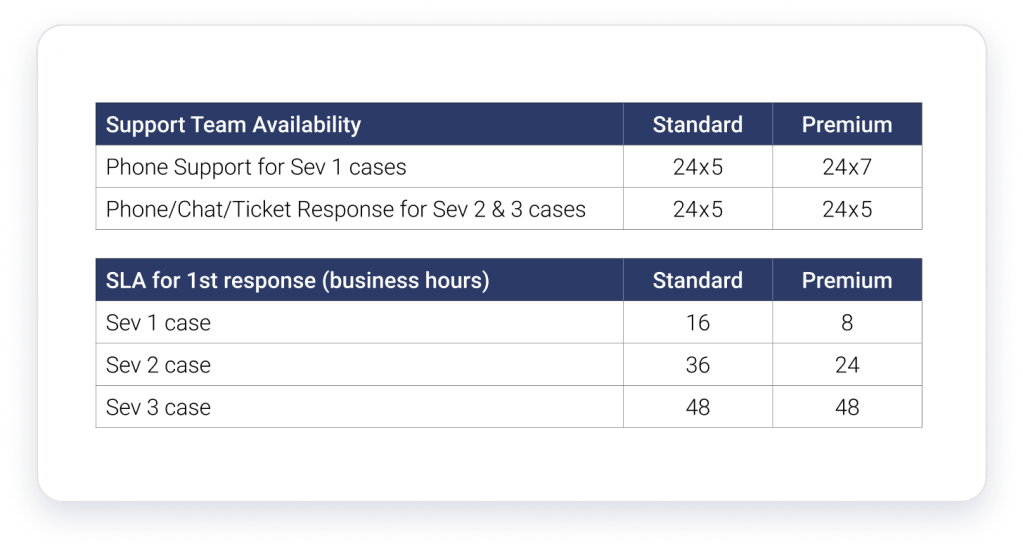Click the 24 value for Sev 2 Premium
1023x551 pixels.
coord(847,365)
